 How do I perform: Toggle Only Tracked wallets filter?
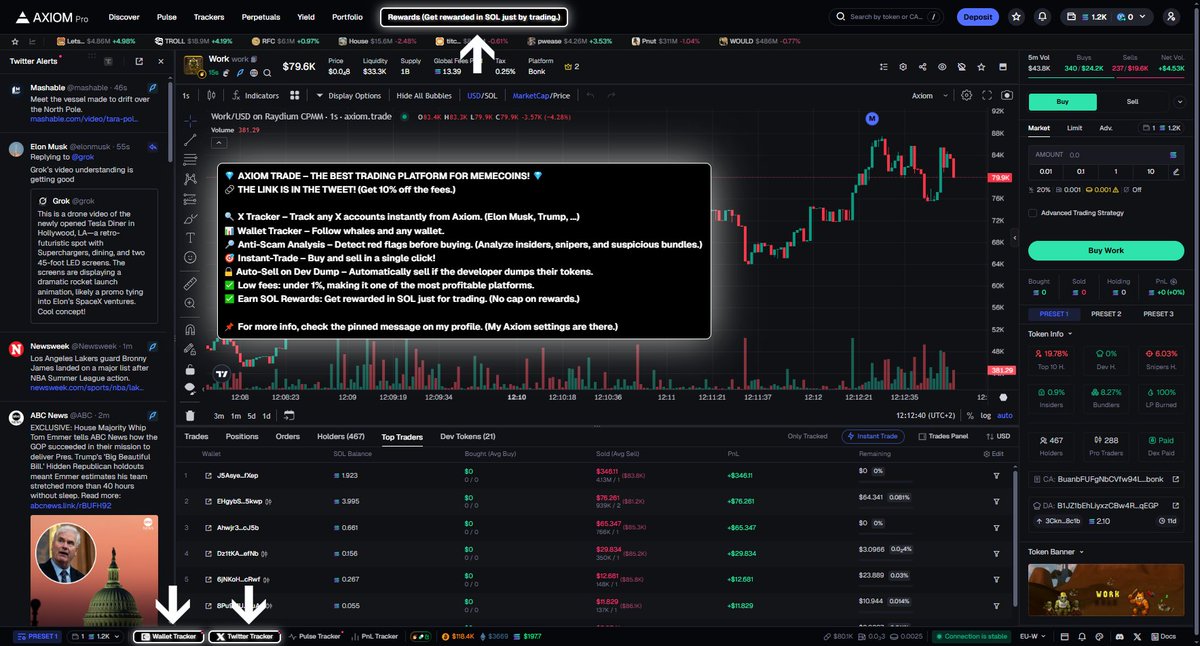(x=807, y=436)
